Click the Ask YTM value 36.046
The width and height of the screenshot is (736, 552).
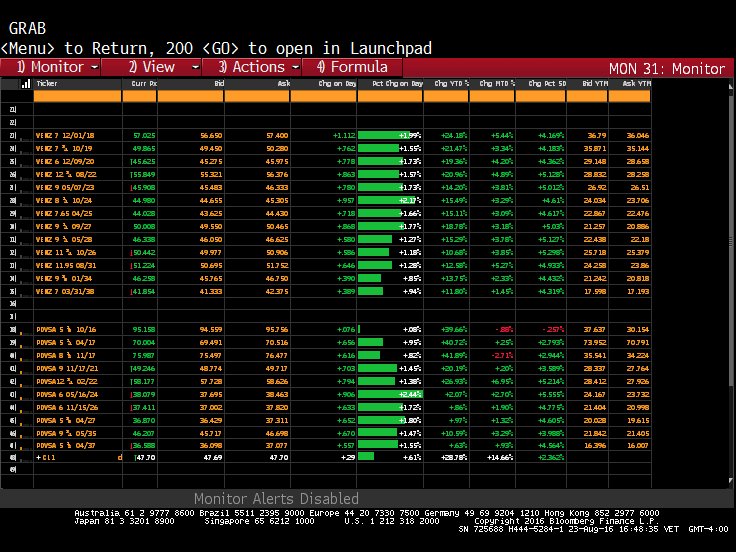click(638, 136)
